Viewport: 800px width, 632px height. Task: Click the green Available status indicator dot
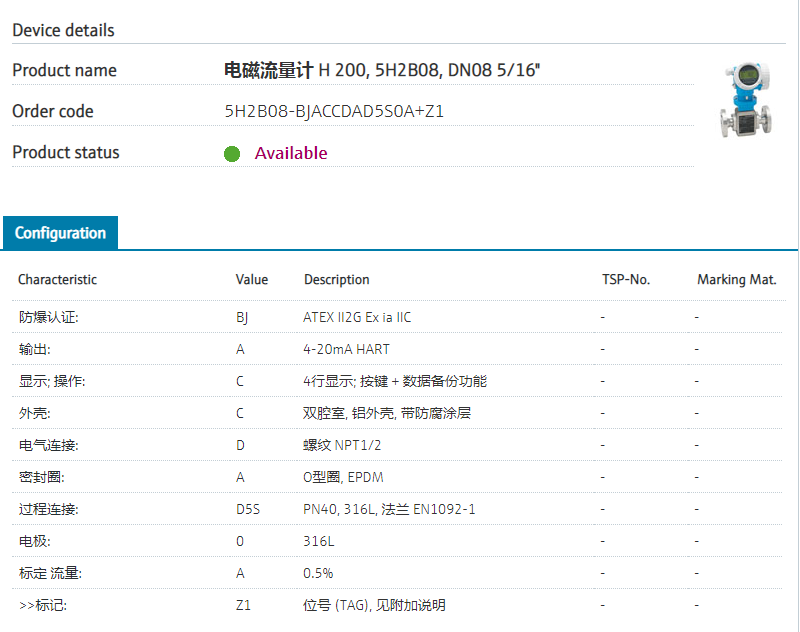232,154
